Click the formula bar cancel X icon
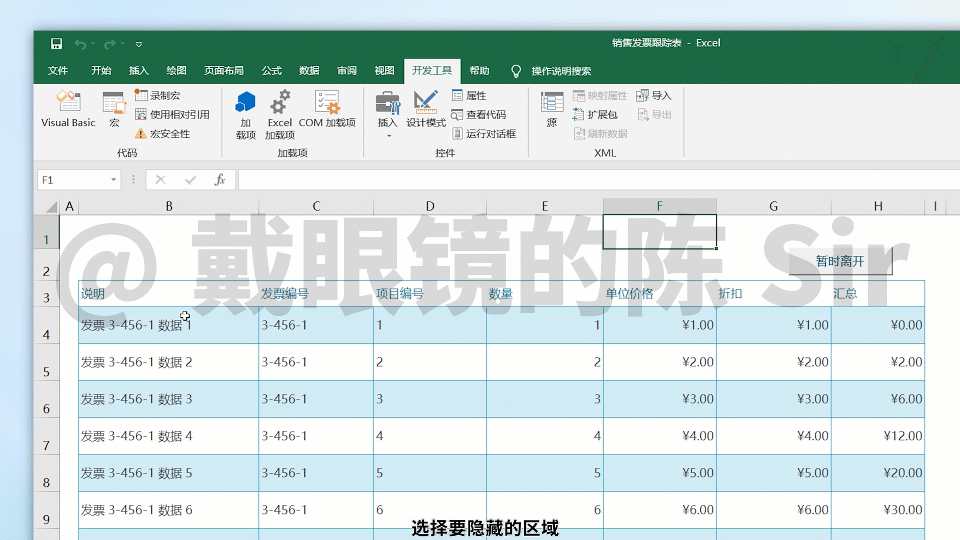 pos(160,180)
